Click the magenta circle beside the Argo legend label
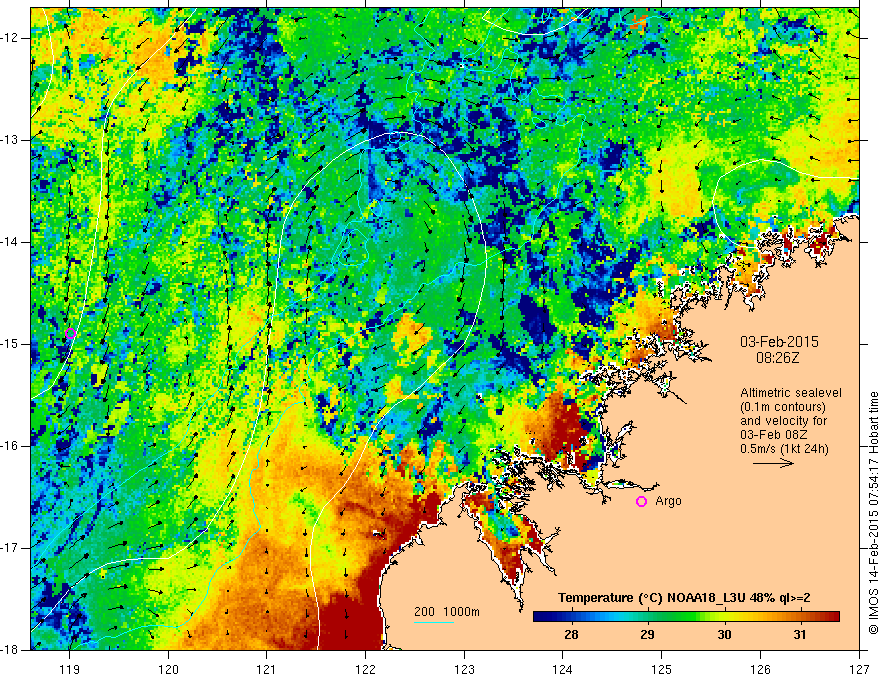 pyautogui.click(x=641, y=501)
